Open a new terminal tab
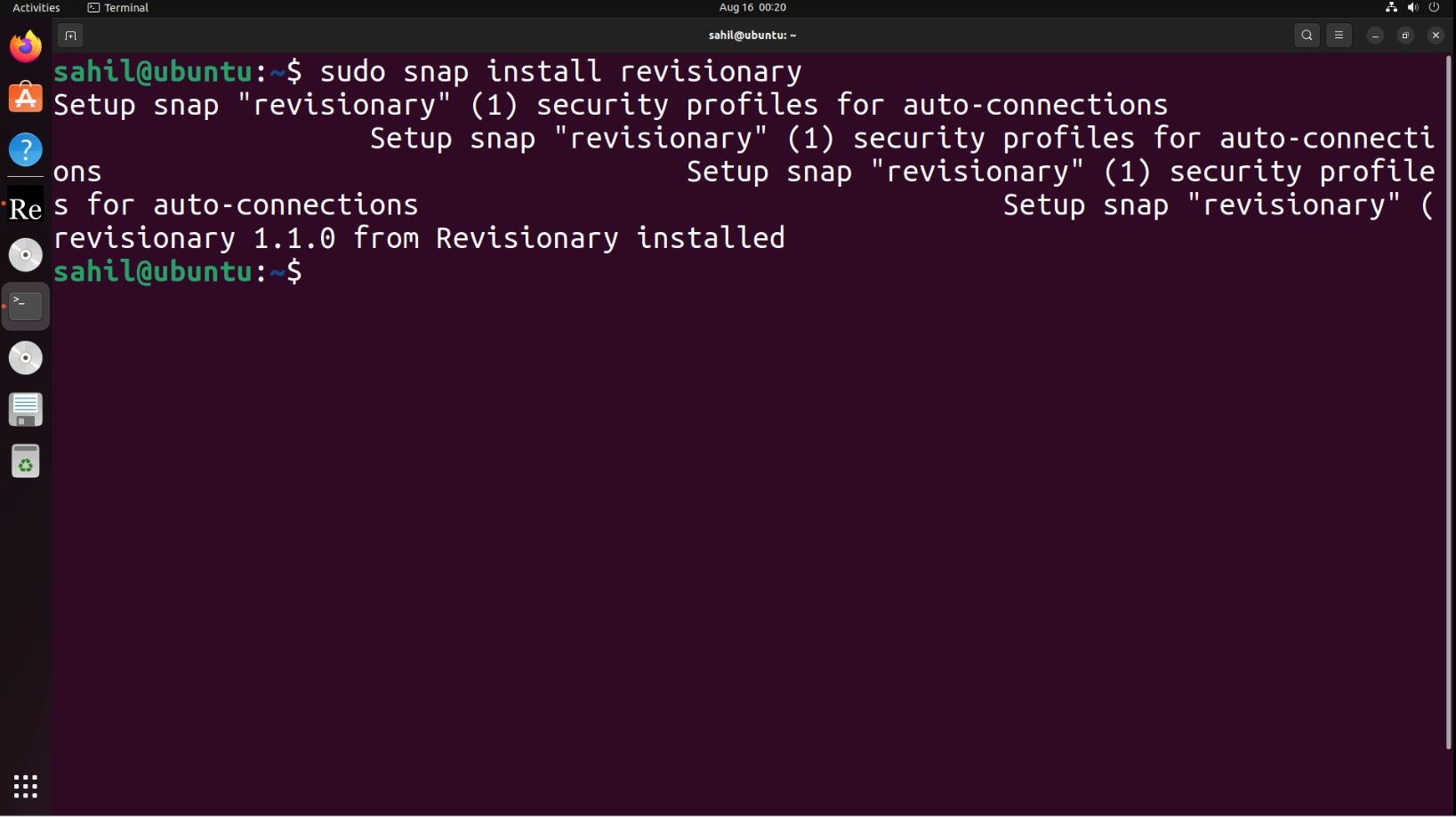Viewport: 1456px width, 817px height. (x=70, y=36)
